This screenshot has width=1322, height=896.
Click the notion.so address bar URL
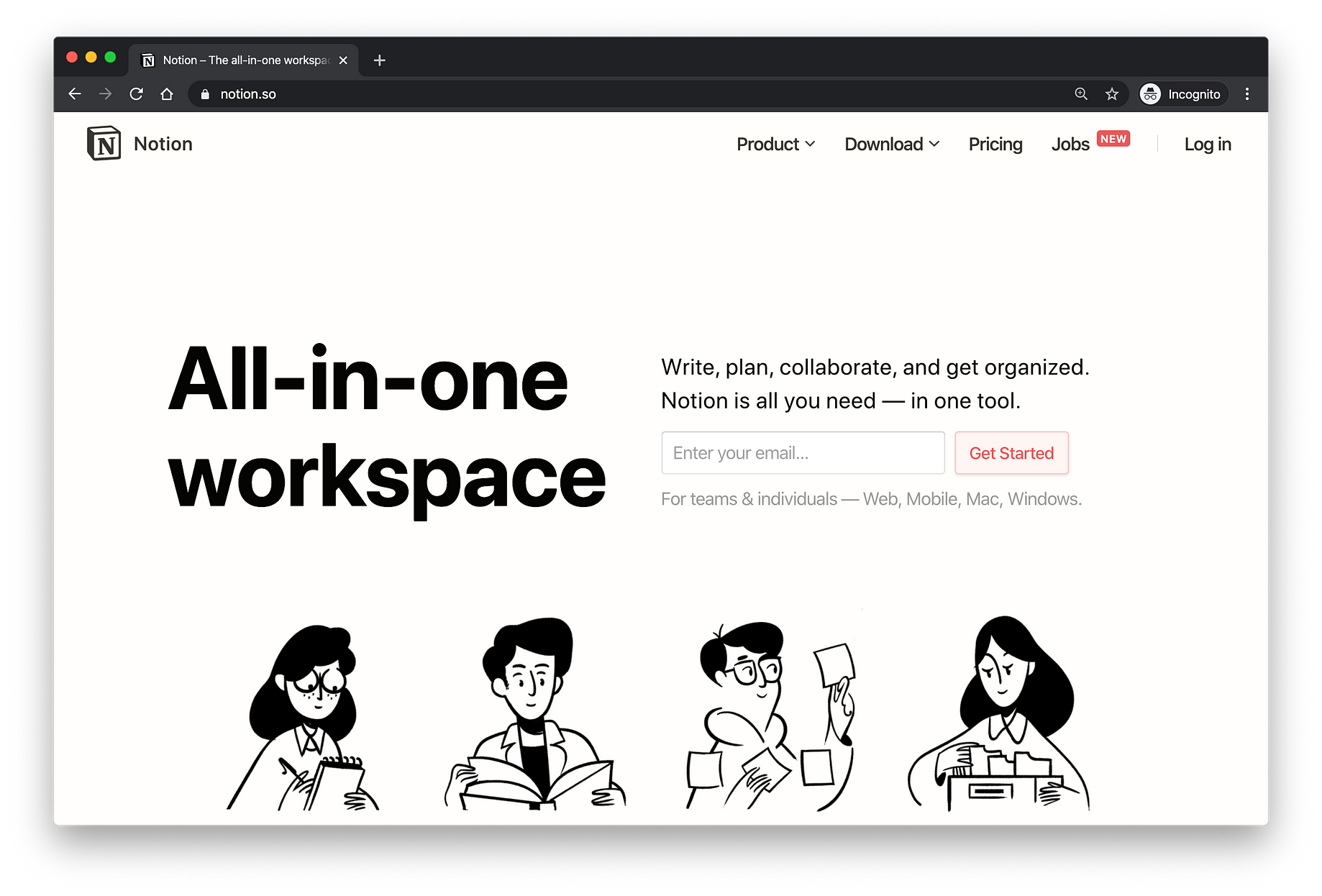248,94
